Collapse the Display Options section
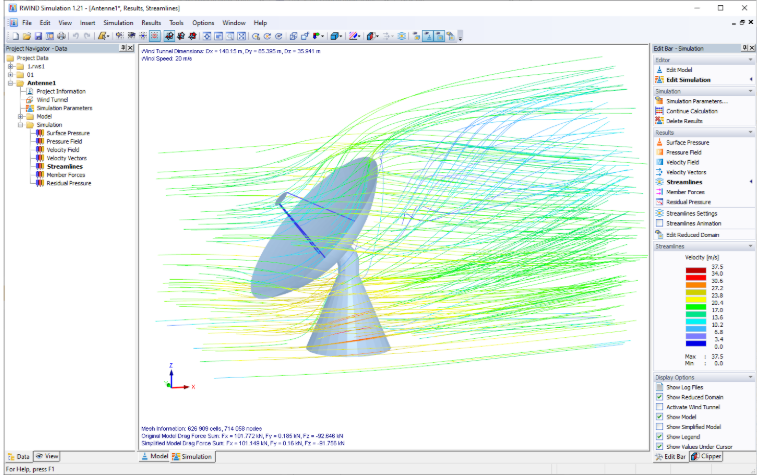 point(751,377)
